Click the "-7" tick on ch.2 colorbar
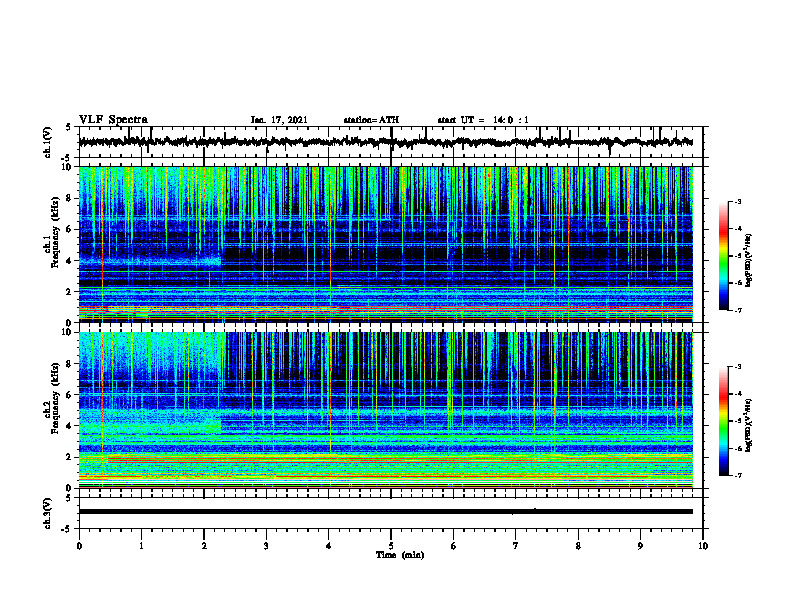Image resolution: width=792 pixels, height=612 pixels. click(738, 475)
